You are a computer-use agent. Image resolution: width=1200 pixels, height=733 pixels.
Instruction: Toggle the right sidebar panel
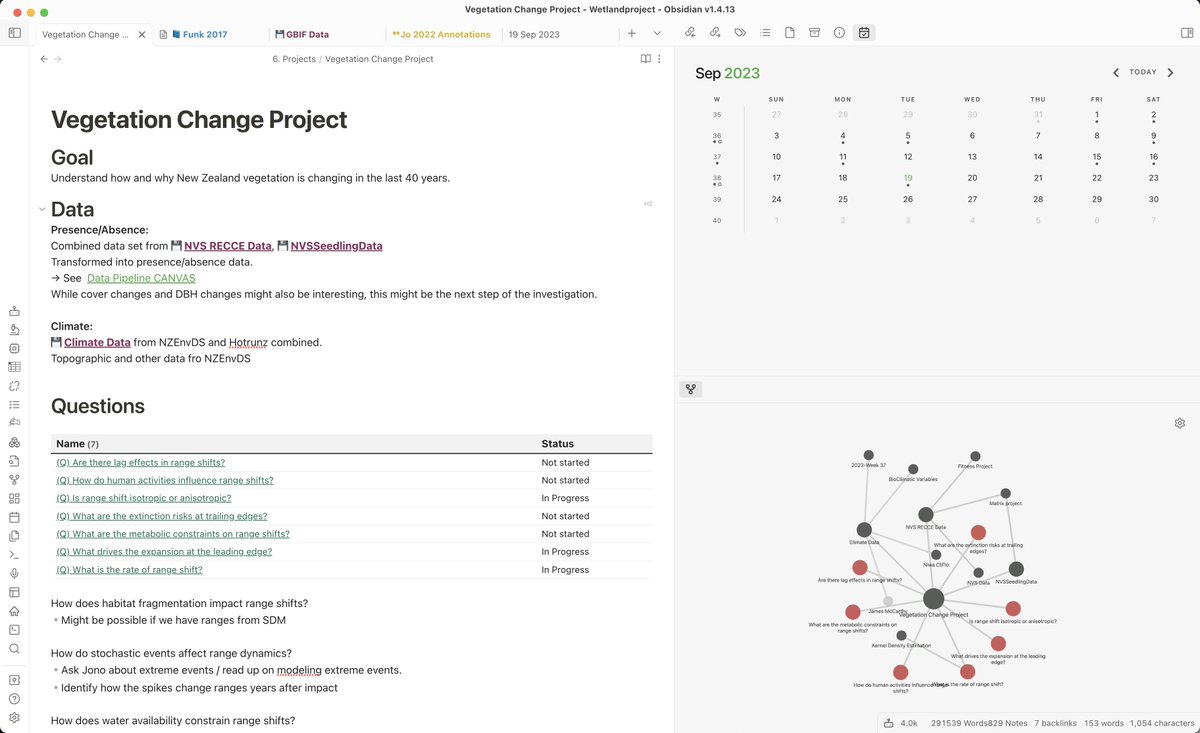pyautogui.click(x=1186, y=33)
